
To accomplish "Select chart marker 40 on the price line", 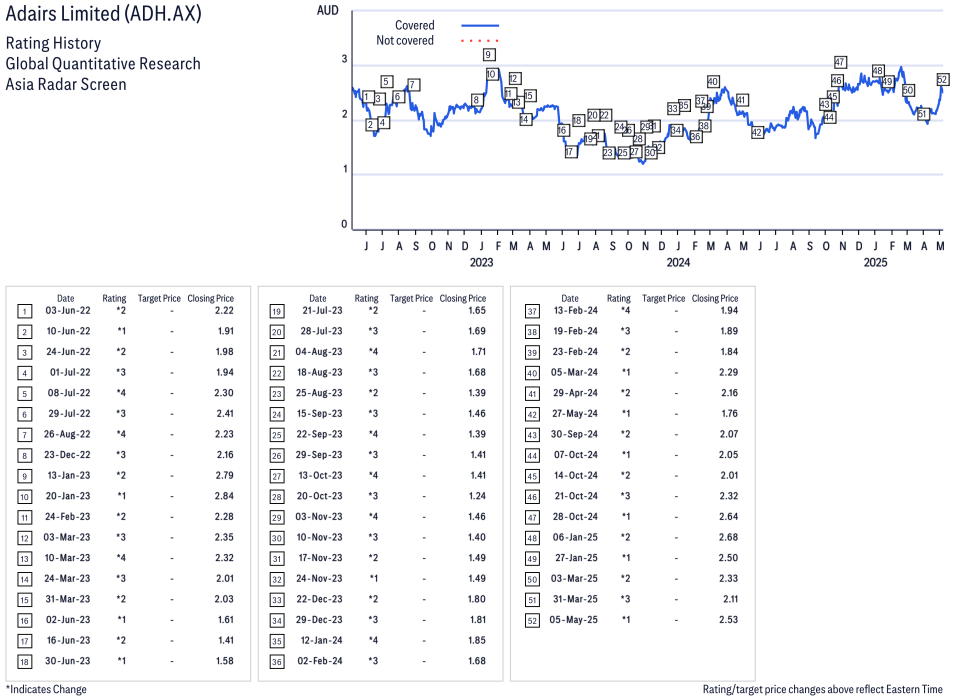I will pos(713,82).
